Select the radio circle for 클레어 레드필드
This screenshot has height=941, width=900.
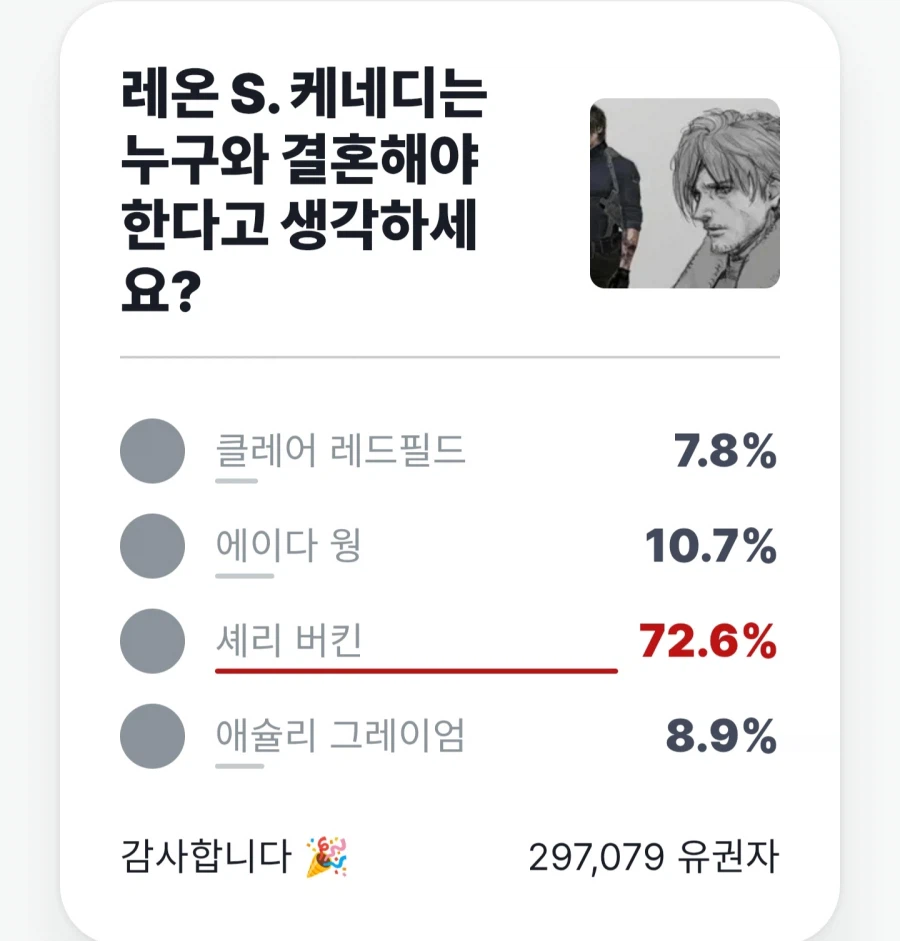pyautogui.click(x=152, y=451)
